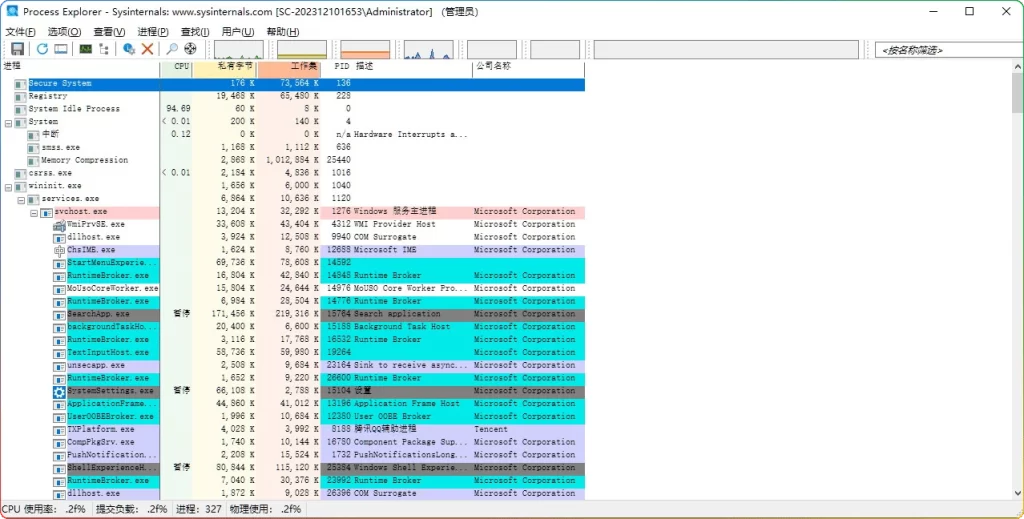Select the UserOOBEBroker.exe process row
Image resolution: width=1024 pixels, height=519 pixels.
tap(293, 417)
